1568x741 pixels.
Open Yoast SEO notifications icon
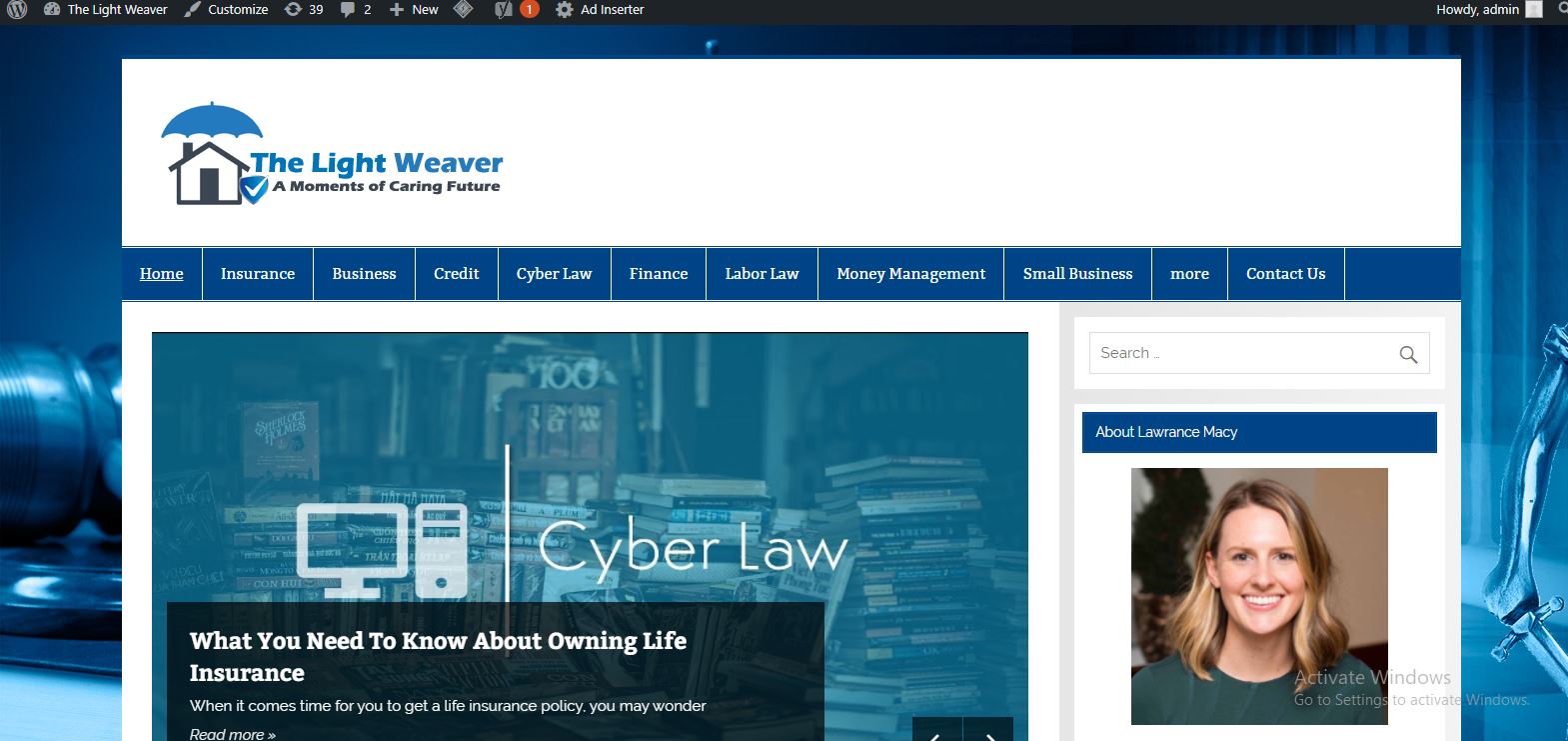coord(517,10)
